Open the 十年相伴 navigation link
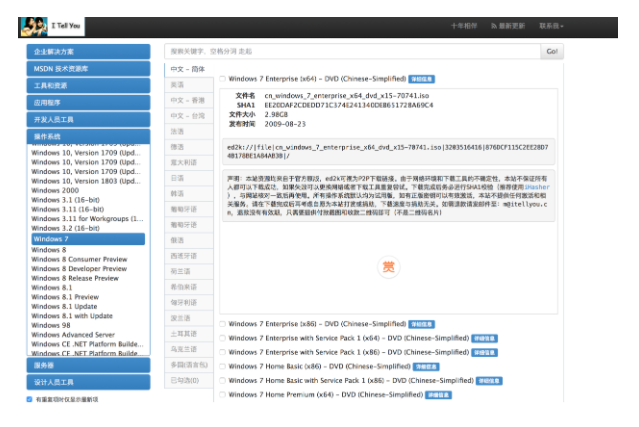Screen dimensions: 639x427 click(464, 26)
